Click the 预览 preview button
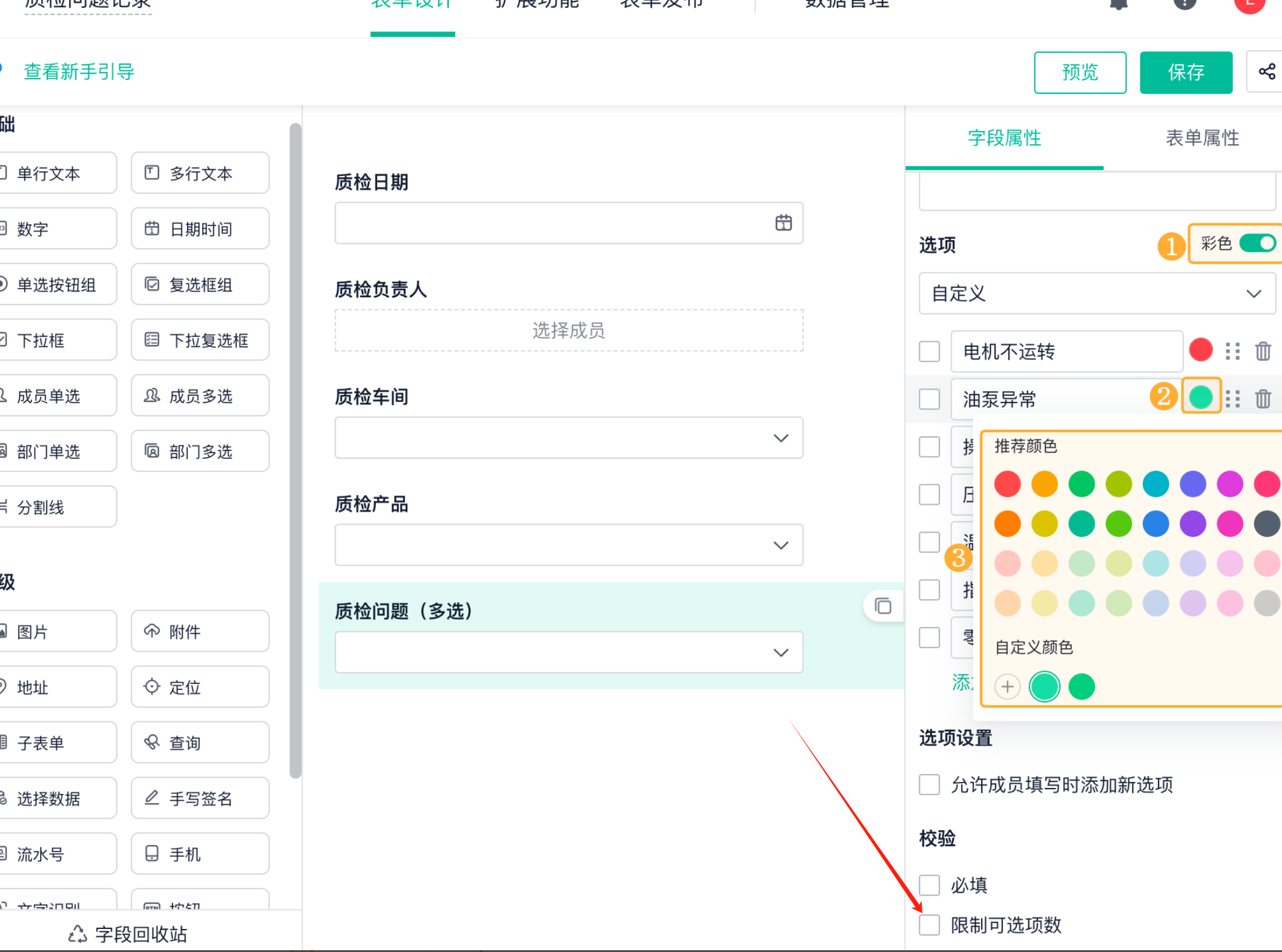Screen dimensions: 1282x952 pos(1080,73)
